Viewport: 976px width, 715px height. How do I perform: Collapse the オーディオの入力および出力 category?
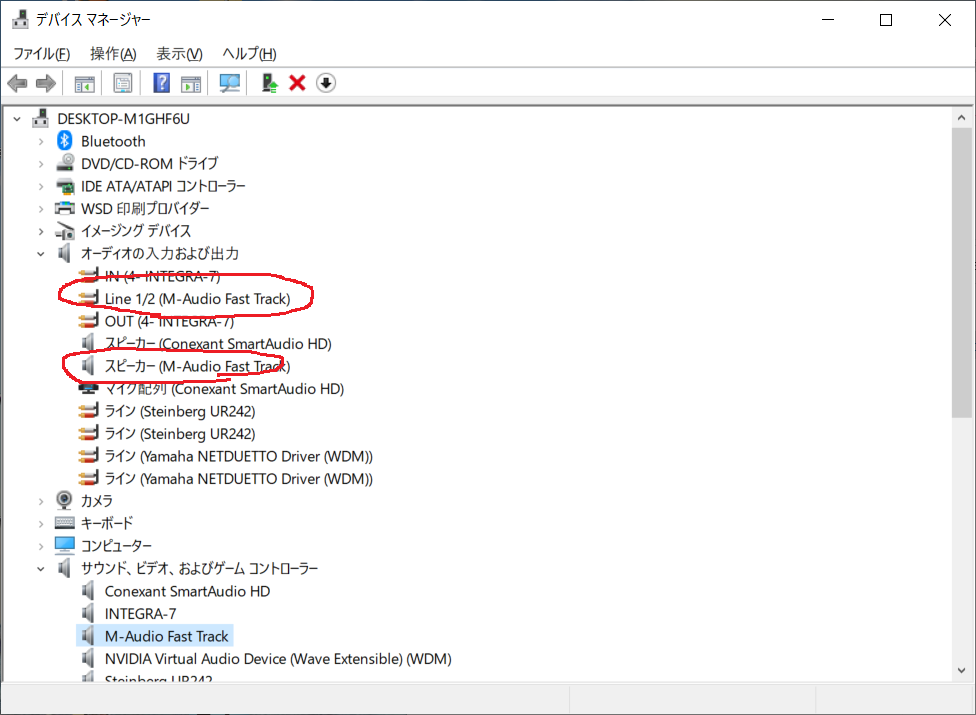[41, 254]
